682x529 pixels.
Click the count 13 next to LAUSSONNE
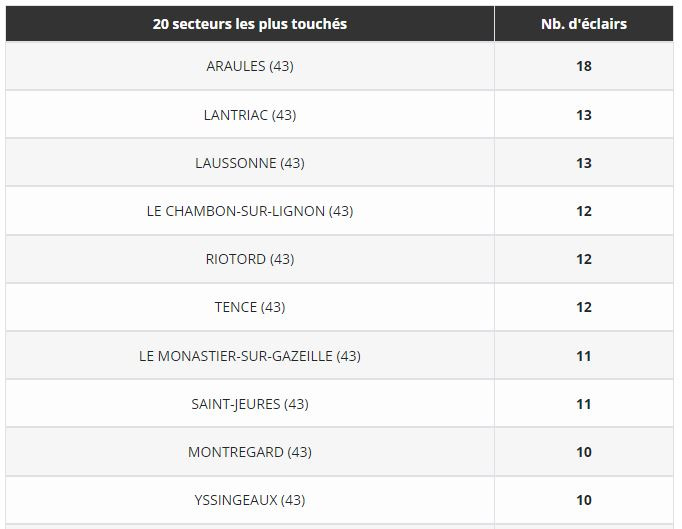pos(584,163)
